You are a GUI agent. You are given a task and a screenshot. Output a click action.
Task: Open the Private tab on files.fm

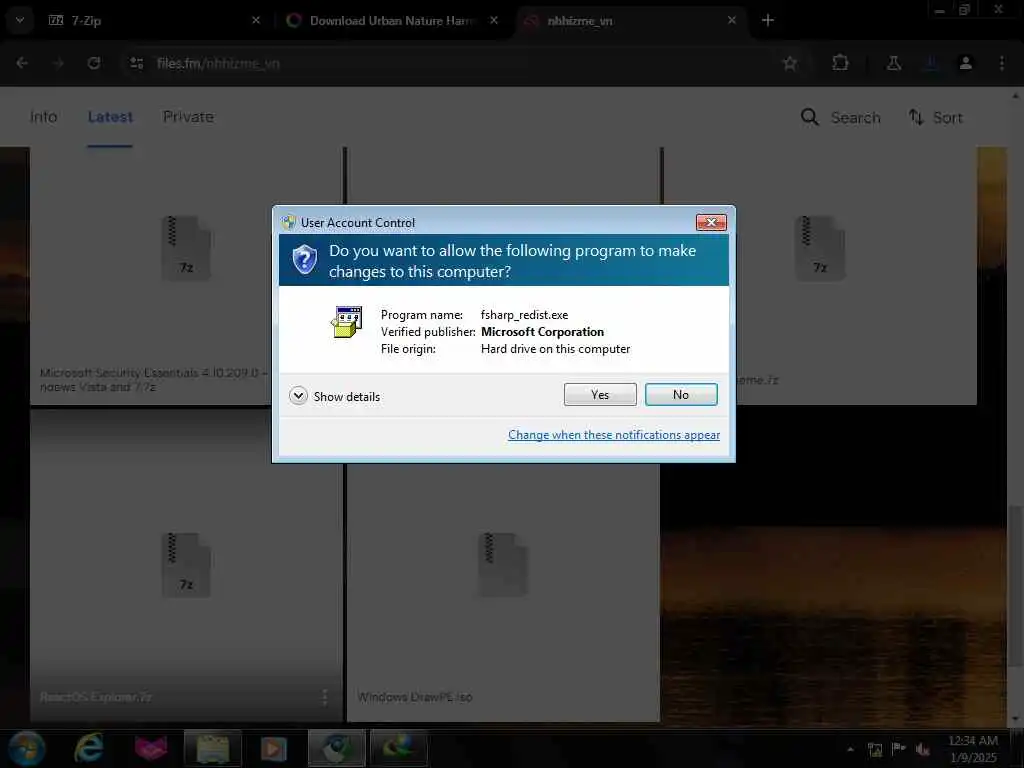point(188,117)
